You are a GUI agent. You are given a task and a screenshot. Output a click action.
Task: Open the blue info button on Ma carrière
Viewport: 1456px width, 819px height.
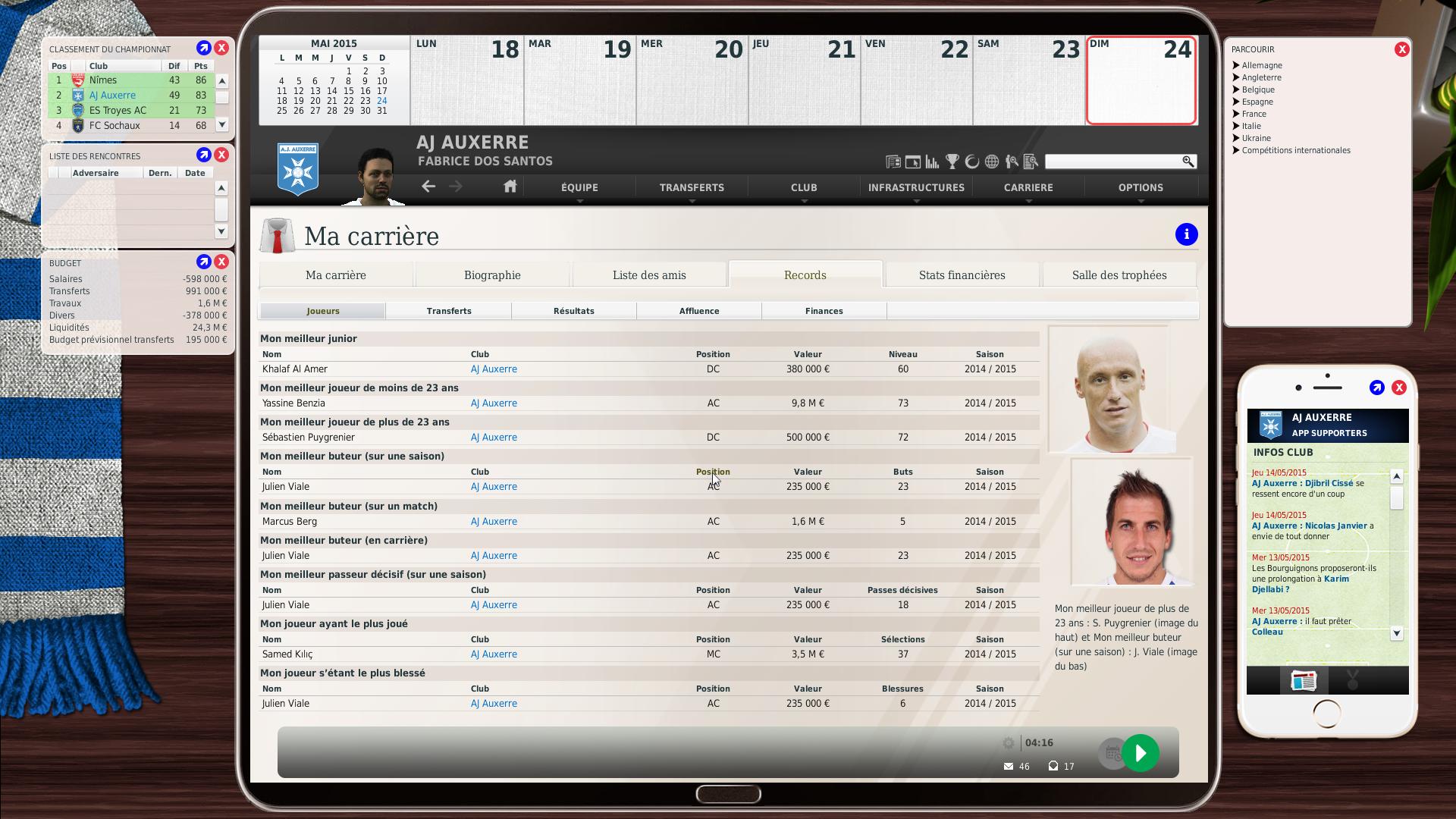click(x=1186, y=234)
